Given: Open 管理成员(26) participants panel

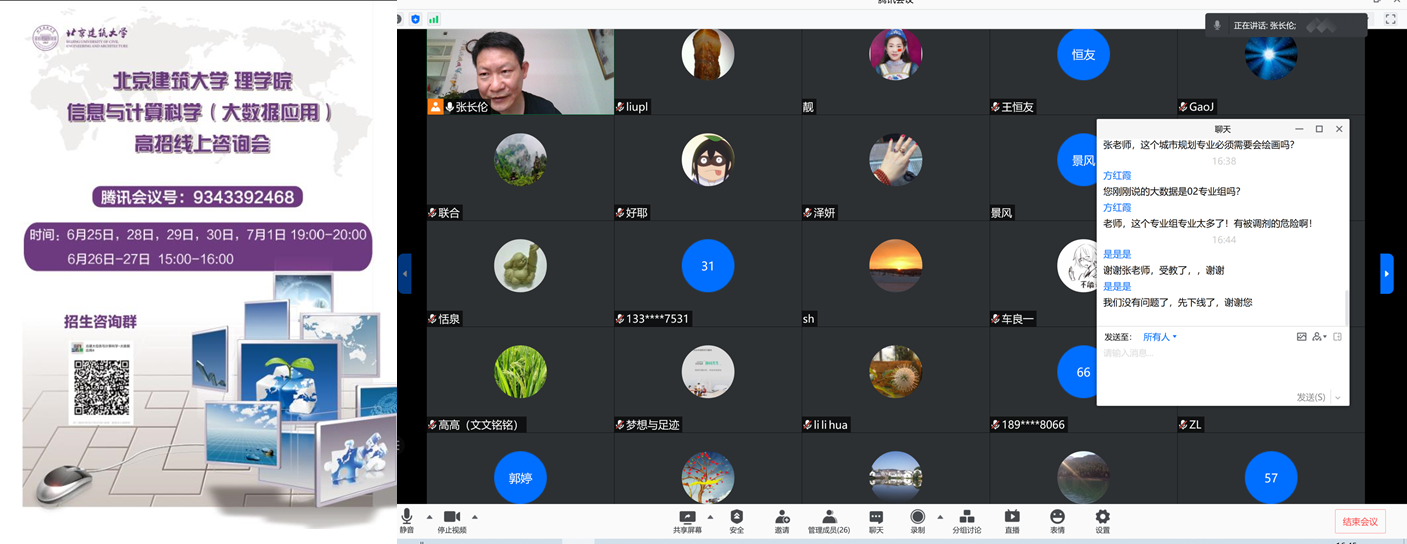Looking at the screenshot, I should [x=829, y=519].
